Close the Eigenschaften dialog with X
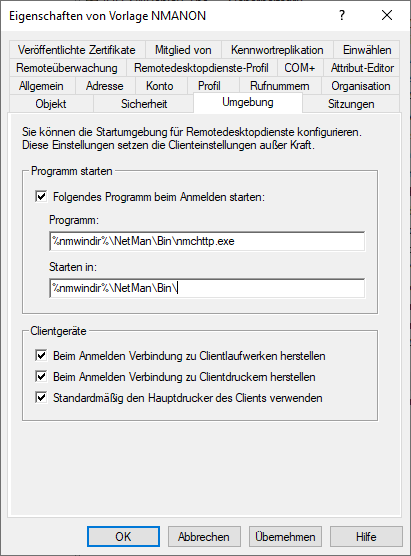Viewport: 411px width, 556px height. coord(387,15)
